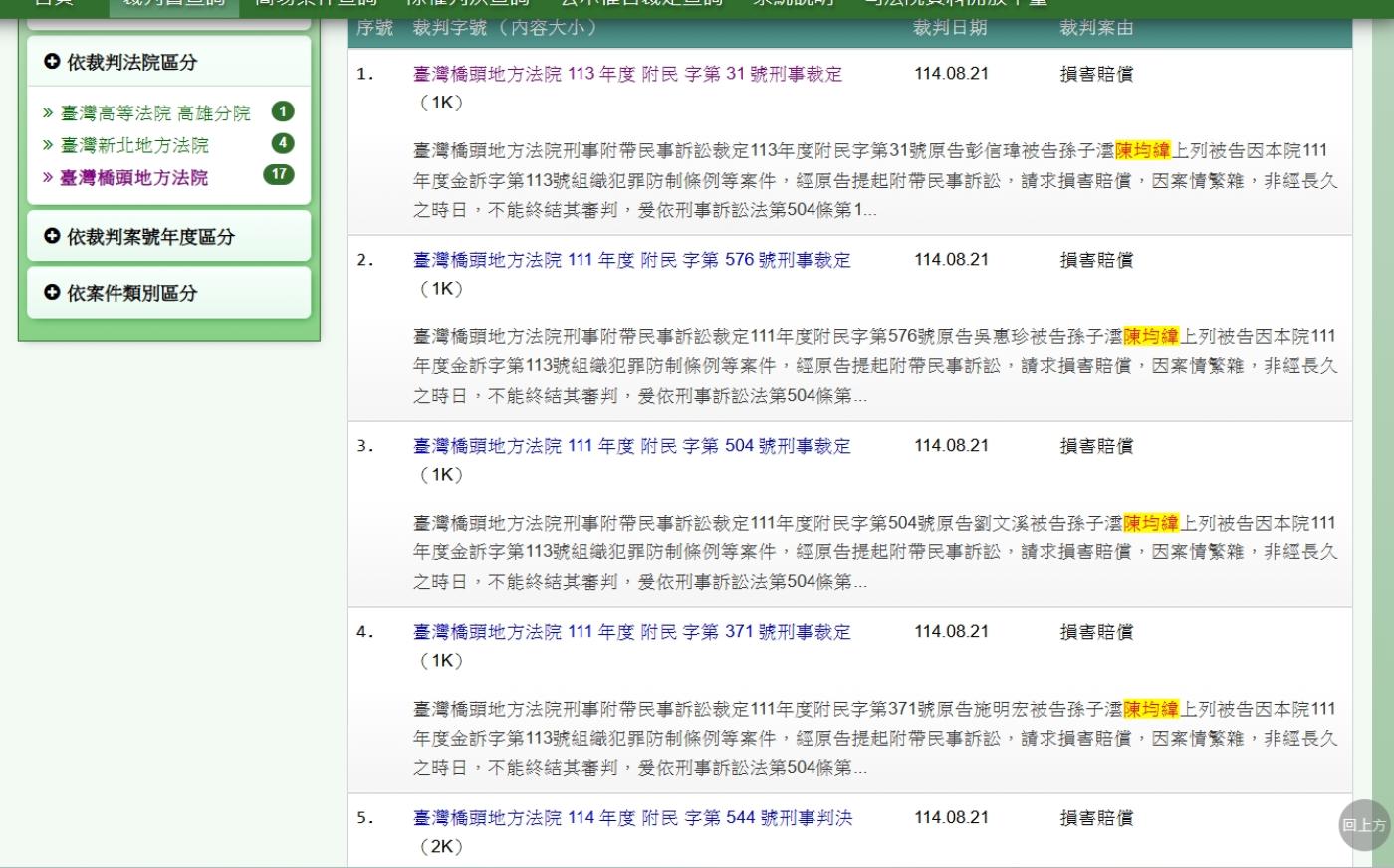Open 111 年度 附民 字第 576 號 ruling
The width and height of the screenshot is (1394, 868).
coord(631,260)
